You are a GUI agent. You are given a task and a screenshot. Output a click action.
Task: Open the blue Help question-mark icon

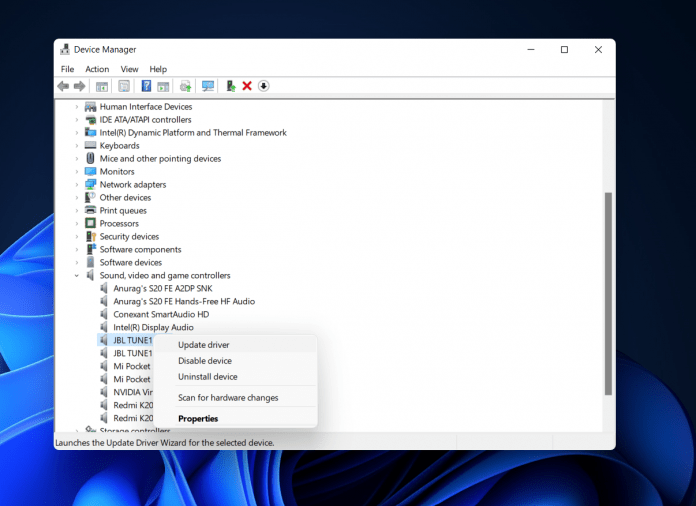click(146, 86)
